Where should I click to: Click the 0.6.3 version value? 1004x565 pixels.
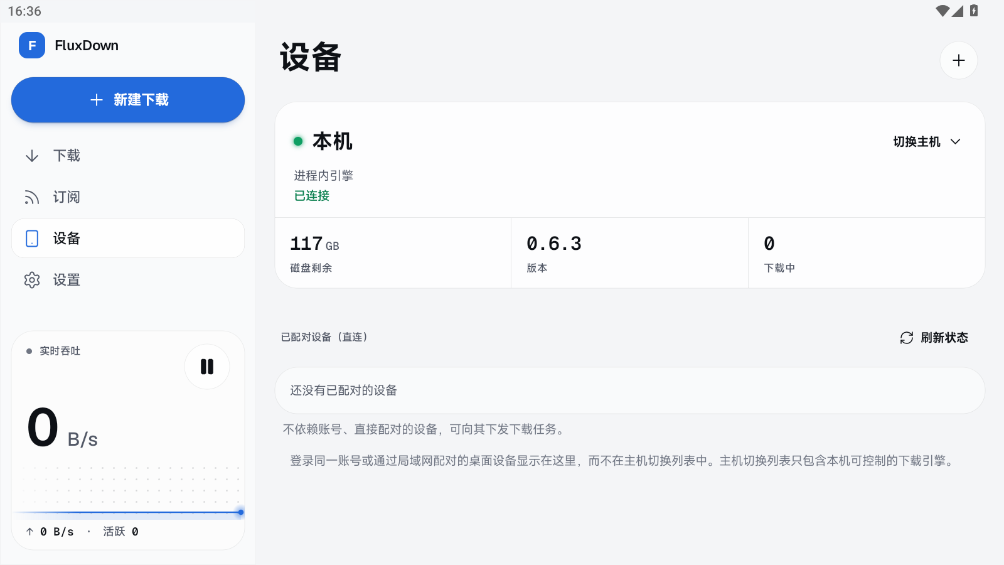[554, 244]
